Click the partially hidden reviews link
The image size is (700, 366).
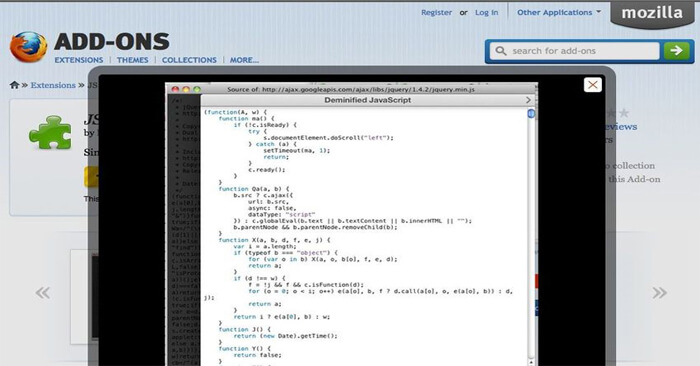tap(621, 127)
